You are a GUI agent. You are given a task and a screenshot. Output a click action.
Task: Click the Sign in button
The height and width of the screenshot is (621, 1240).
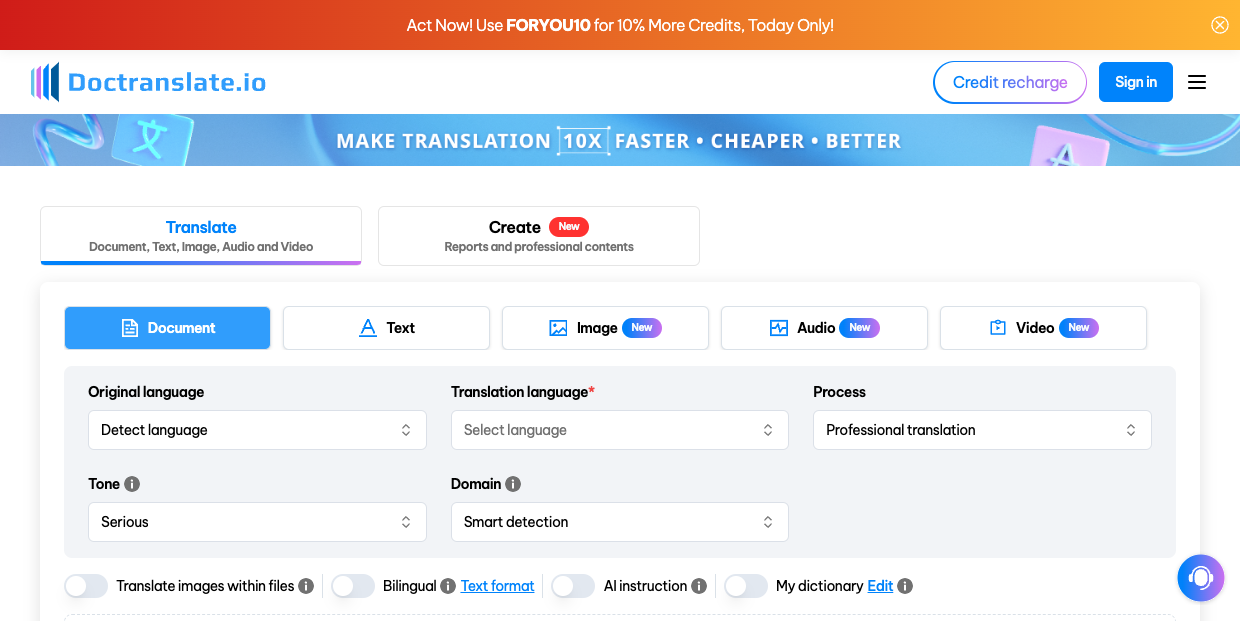[x=1135, y=81]
